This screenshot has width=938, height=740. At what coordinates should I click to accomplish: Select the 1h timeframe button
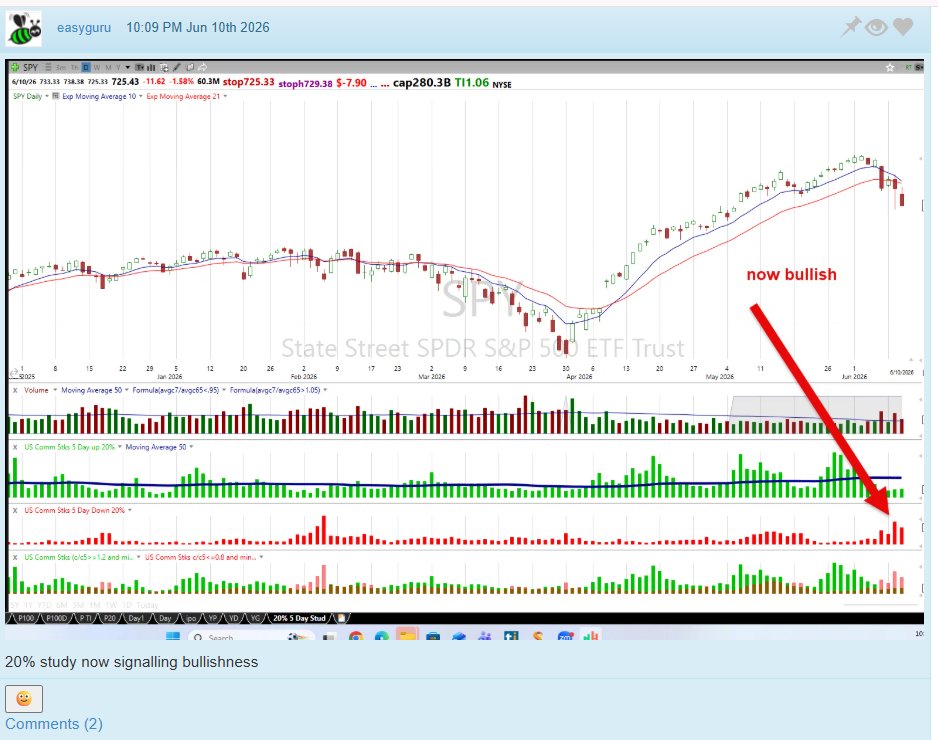75,67
